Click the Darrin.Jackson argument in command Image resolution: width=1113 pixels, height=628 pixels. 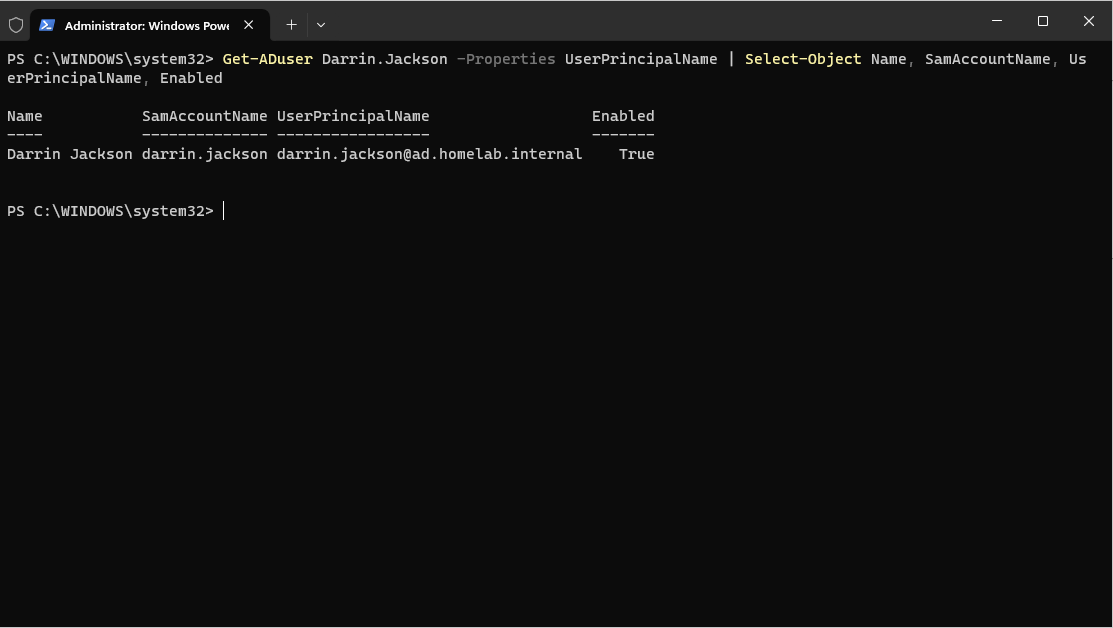pyautogui.click(x=385, y=59)
